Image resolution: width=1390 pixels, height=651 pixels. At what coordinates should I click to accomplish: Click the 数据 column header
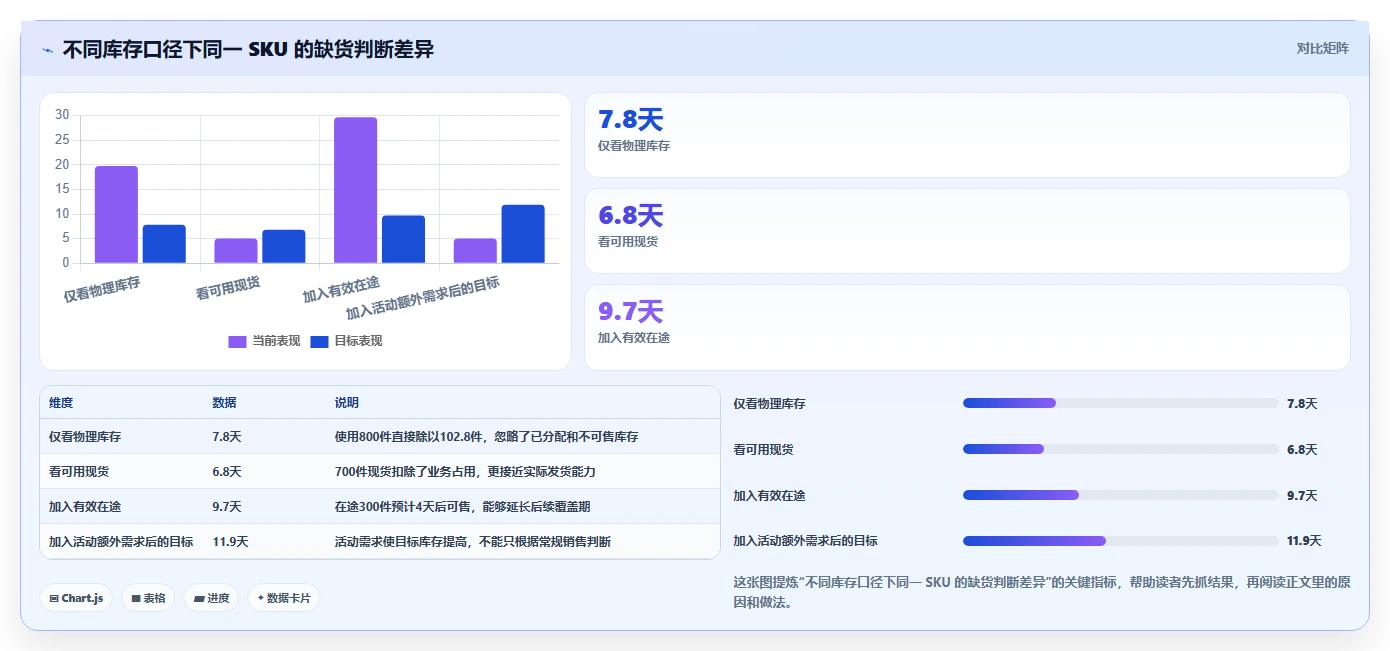[224, 403]
